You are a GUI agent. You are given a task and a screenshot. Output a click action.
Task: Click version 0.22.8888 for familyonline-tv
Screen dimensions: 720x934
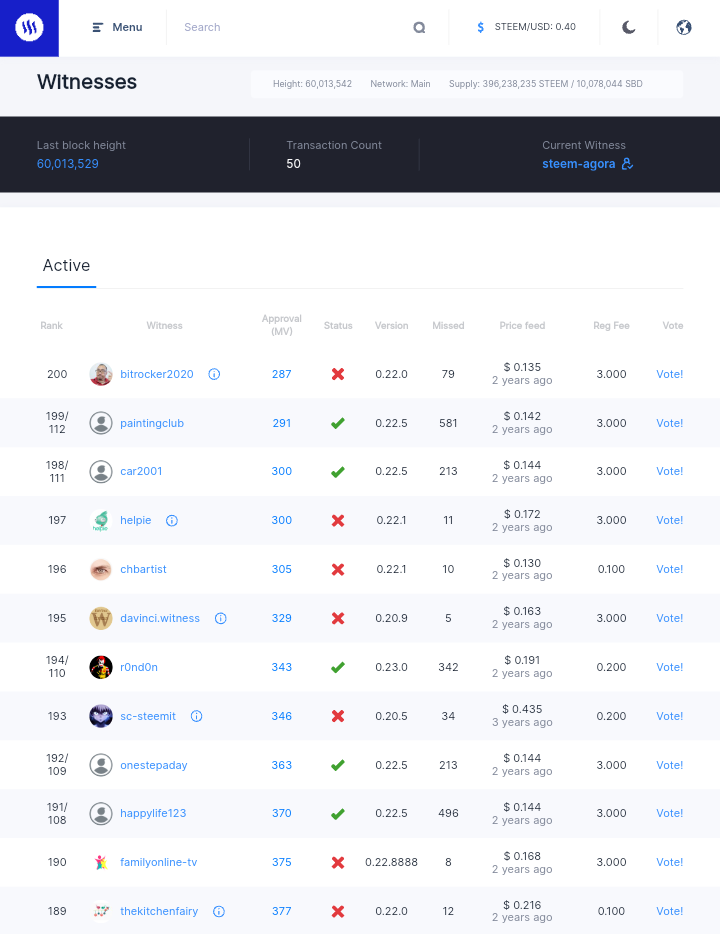click(x=391, y=862)
